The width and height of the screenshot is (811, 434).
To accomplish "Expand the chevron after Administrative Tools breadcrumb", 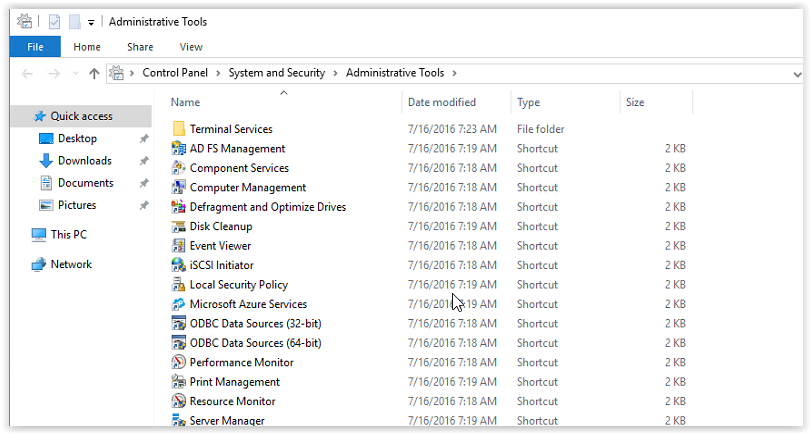I will 454,73.
